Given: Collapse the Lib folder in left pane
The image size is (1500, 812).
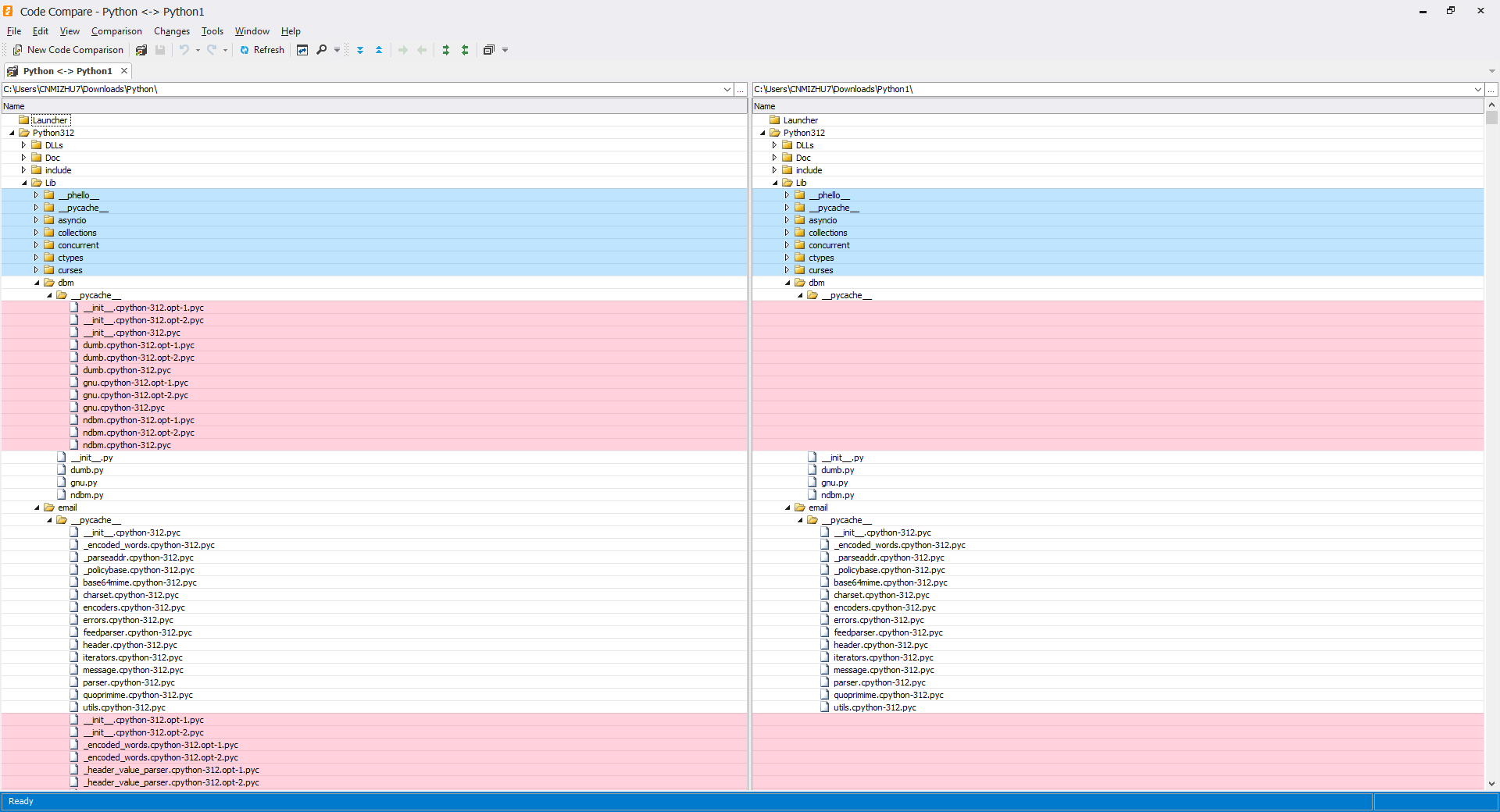Looking at the screenshot, I should coord(24,183).
